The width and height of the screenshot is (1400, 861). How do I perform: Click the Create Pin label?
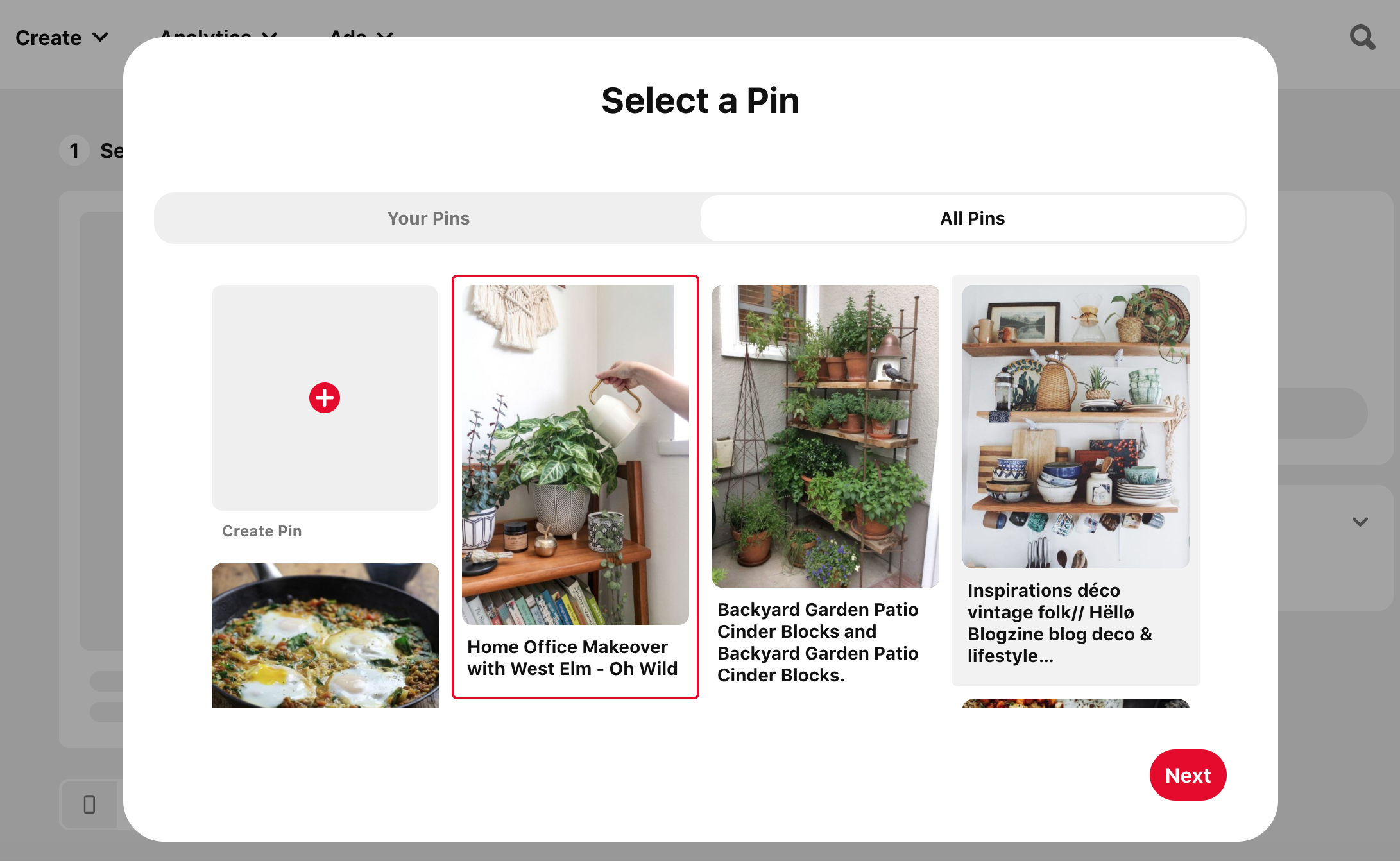(262, 531)
